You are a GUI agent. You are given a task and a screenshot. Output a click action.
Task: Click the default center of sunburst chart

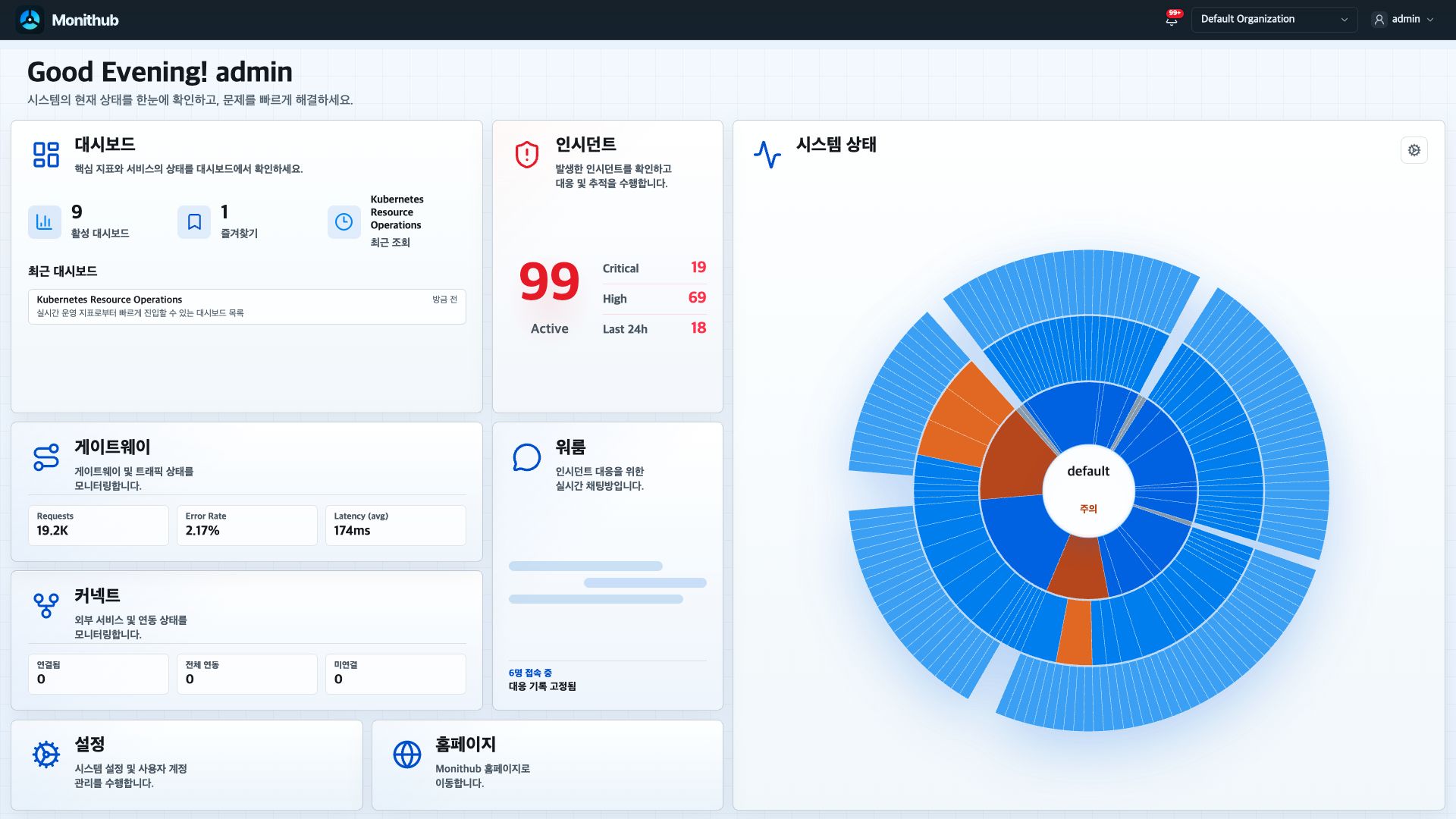pyautogui.click(x=1088, y=490)
